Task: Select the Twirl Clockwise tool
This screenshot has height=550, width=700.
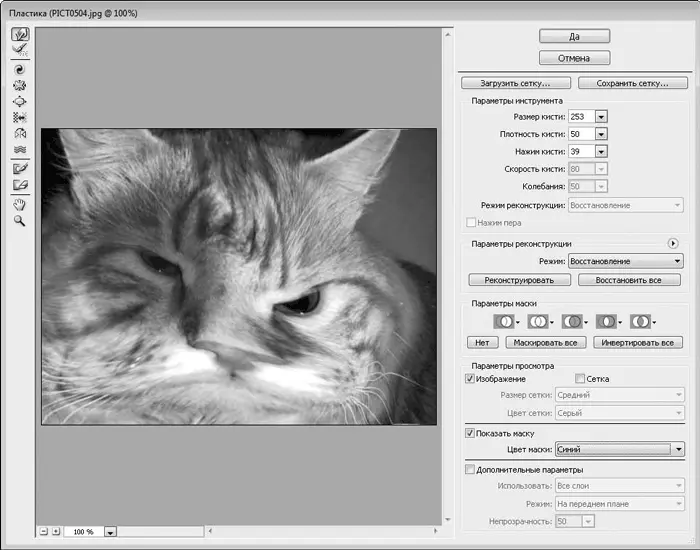Action: click(x=19, y=70)
